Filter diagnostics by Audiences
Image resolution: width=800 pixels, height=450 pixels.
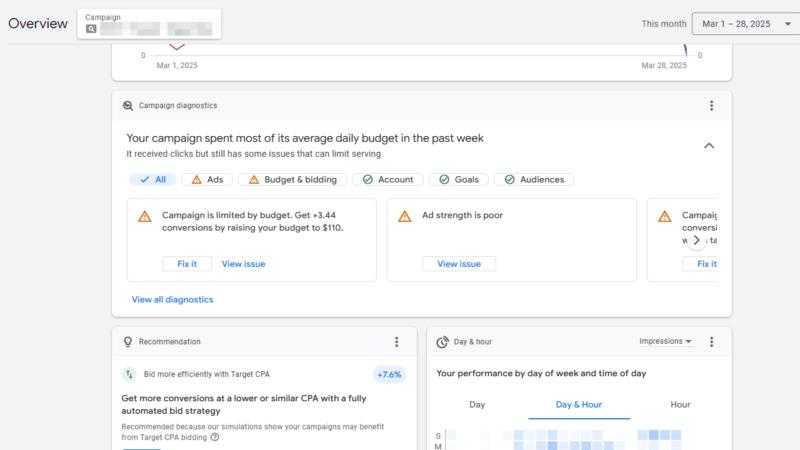click(x=534, y=180)
